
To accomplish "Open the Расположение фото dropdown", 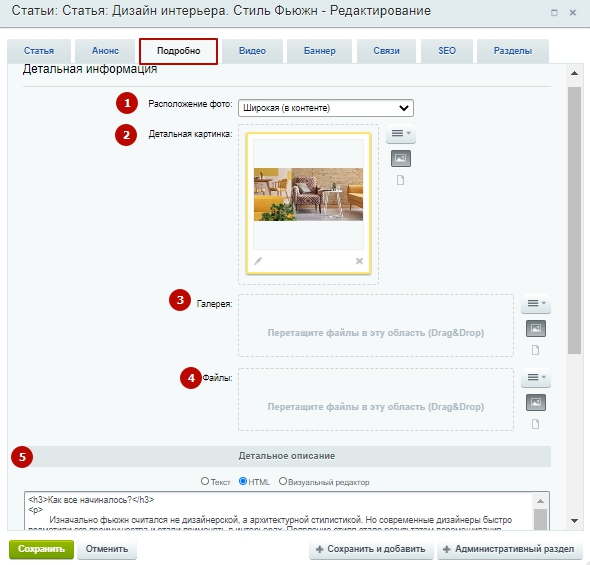I will tap(326, 108).
